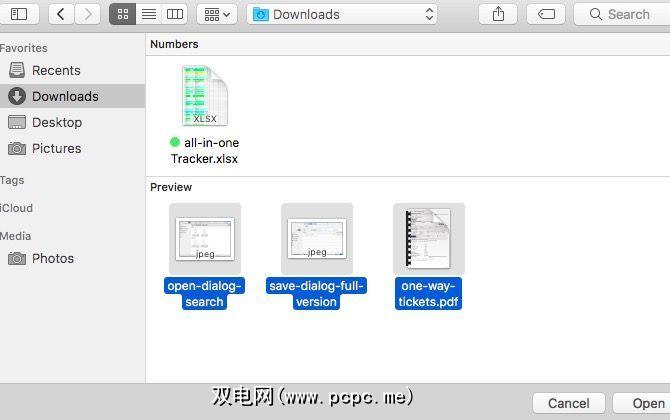The height and width of the screenshot is (420, 670).
Task: Go back with the left chevron
Action: [61, 14]
